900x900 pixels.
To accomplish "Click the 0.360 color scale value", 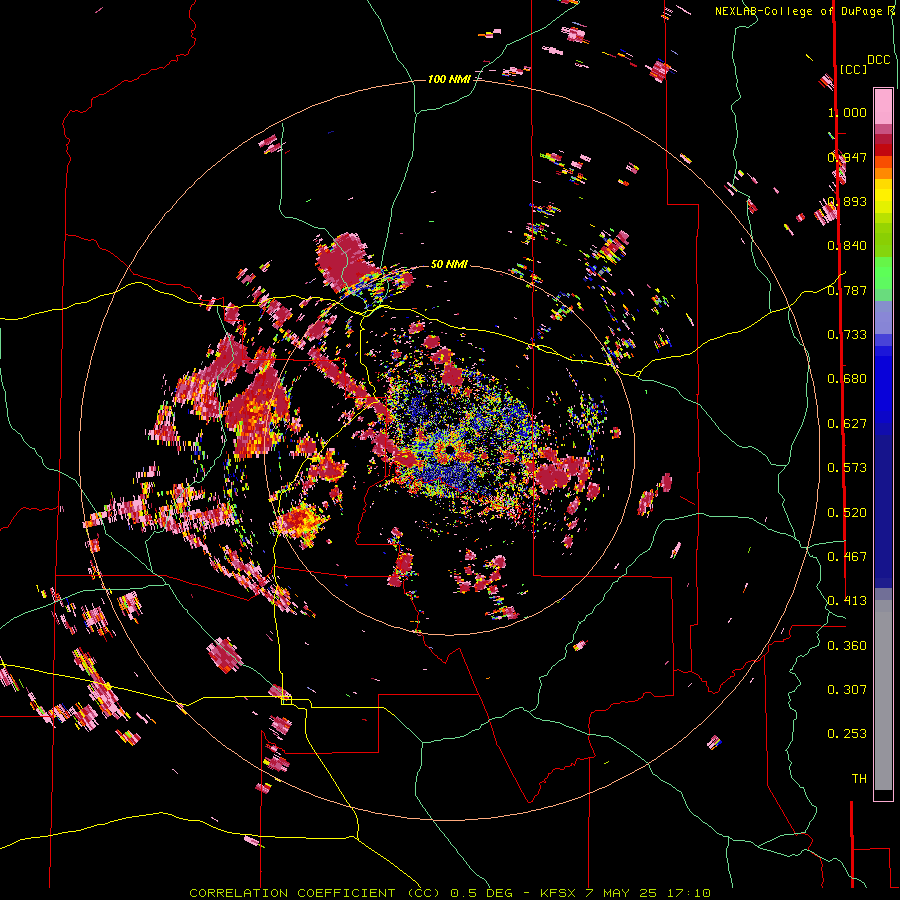I will (847, 646).
